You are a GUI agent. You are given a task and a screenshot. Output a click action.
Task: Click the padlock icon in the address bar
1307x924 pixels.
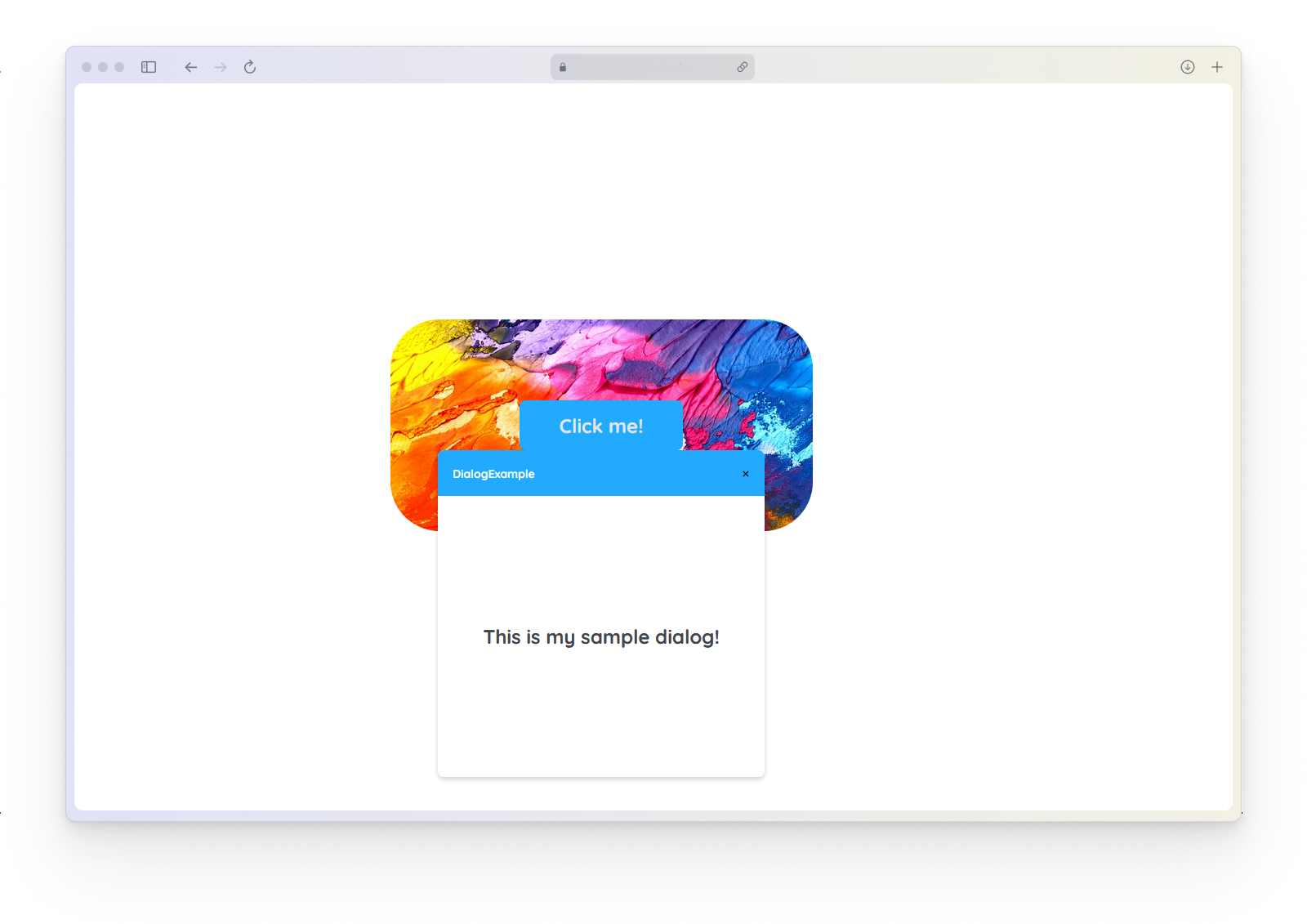(562, 67)
